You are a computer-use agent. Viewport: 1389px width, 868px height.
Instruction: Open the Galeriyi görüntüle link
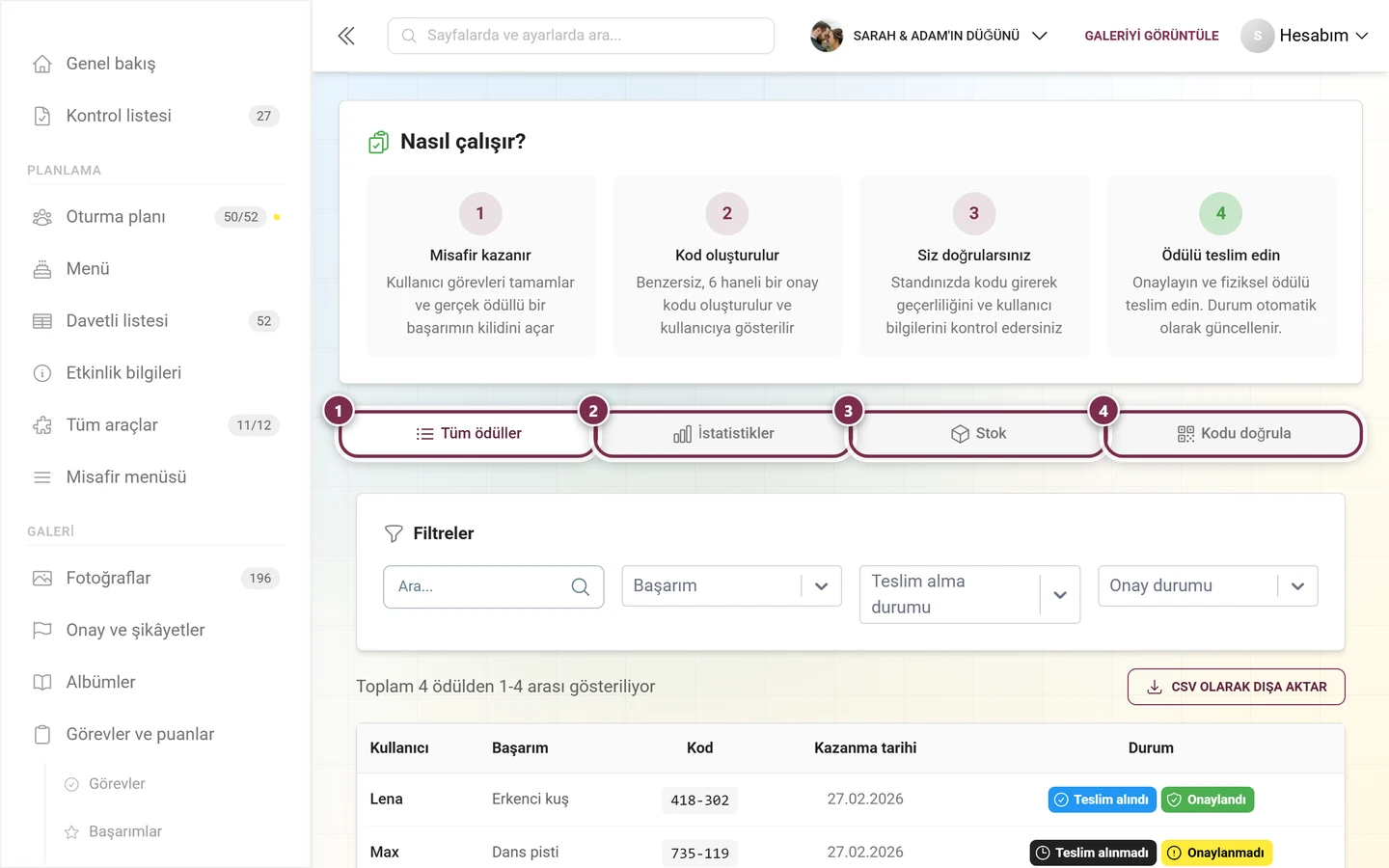[1152, 36]
